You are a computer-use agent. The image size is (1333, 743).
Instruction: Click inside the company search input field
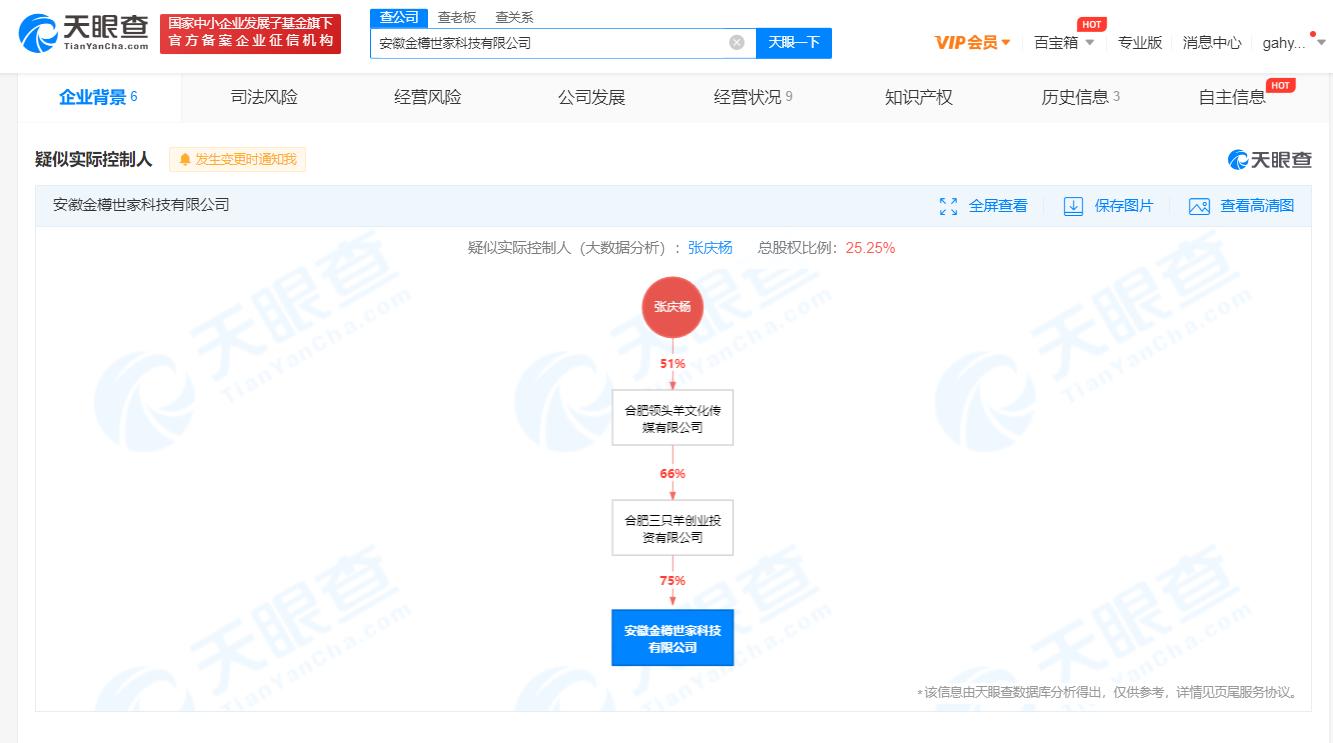pos(550,42)
